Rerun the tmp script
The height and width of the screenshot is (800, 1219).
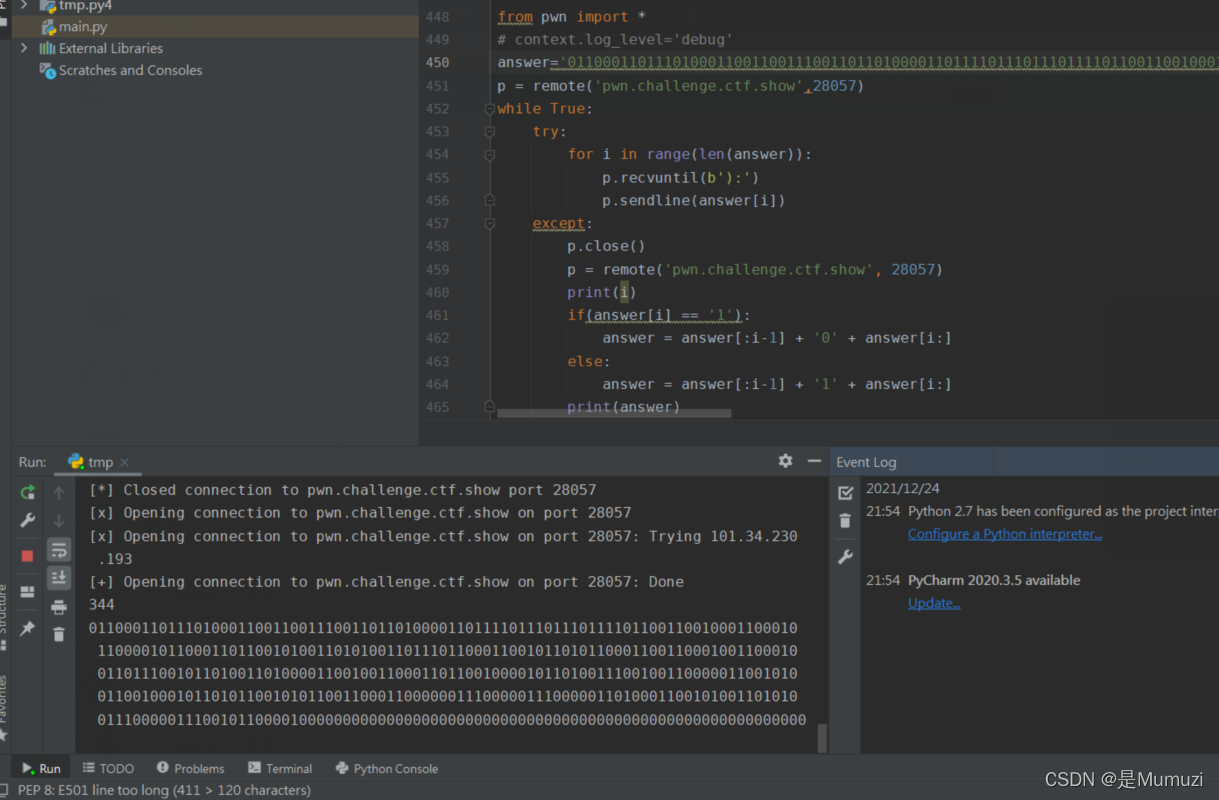(x=27, y=492)
